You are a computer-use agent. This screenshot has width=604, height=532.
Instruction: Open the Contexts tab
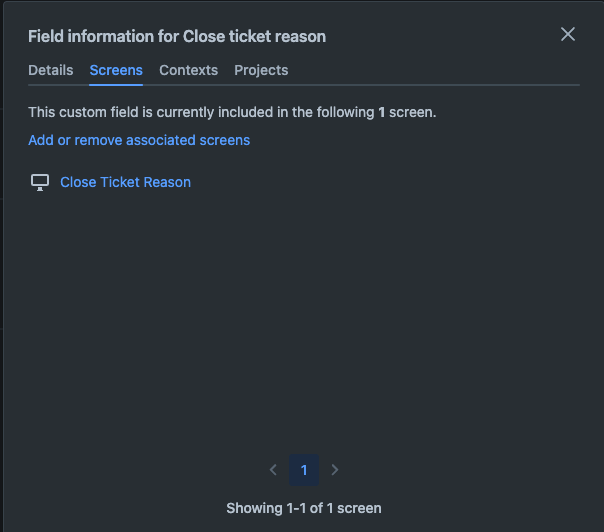(x=188, y=70)
